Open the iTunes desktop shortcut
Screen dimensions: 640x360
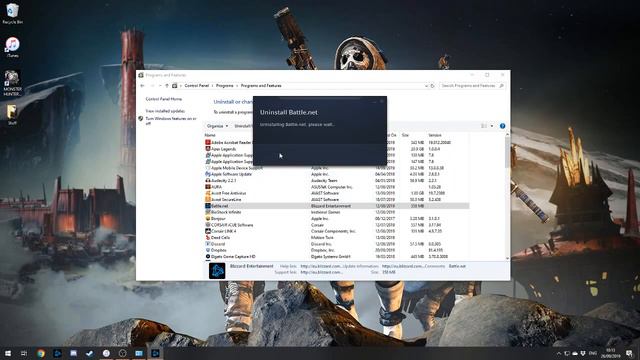pos(12,47)
